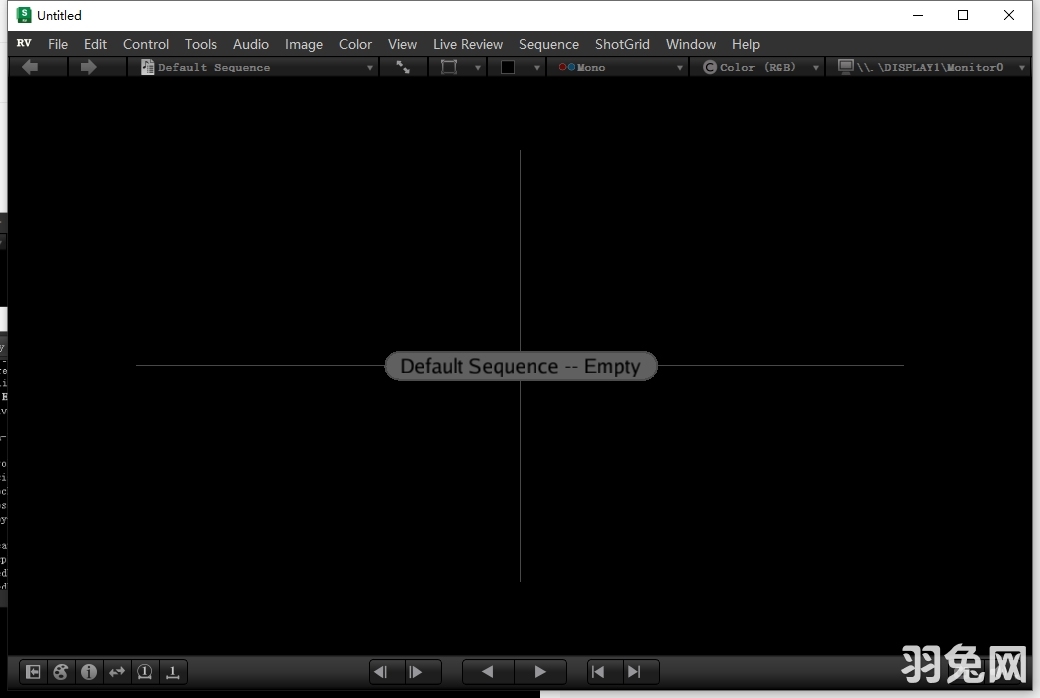Open the Live Review menu

pos(468,44)
